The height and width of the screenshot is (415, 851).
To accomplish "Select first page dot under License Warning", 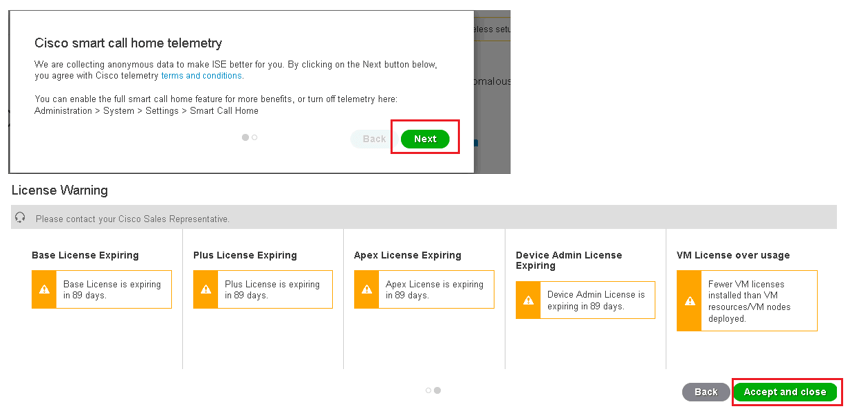I will [428, 390].
